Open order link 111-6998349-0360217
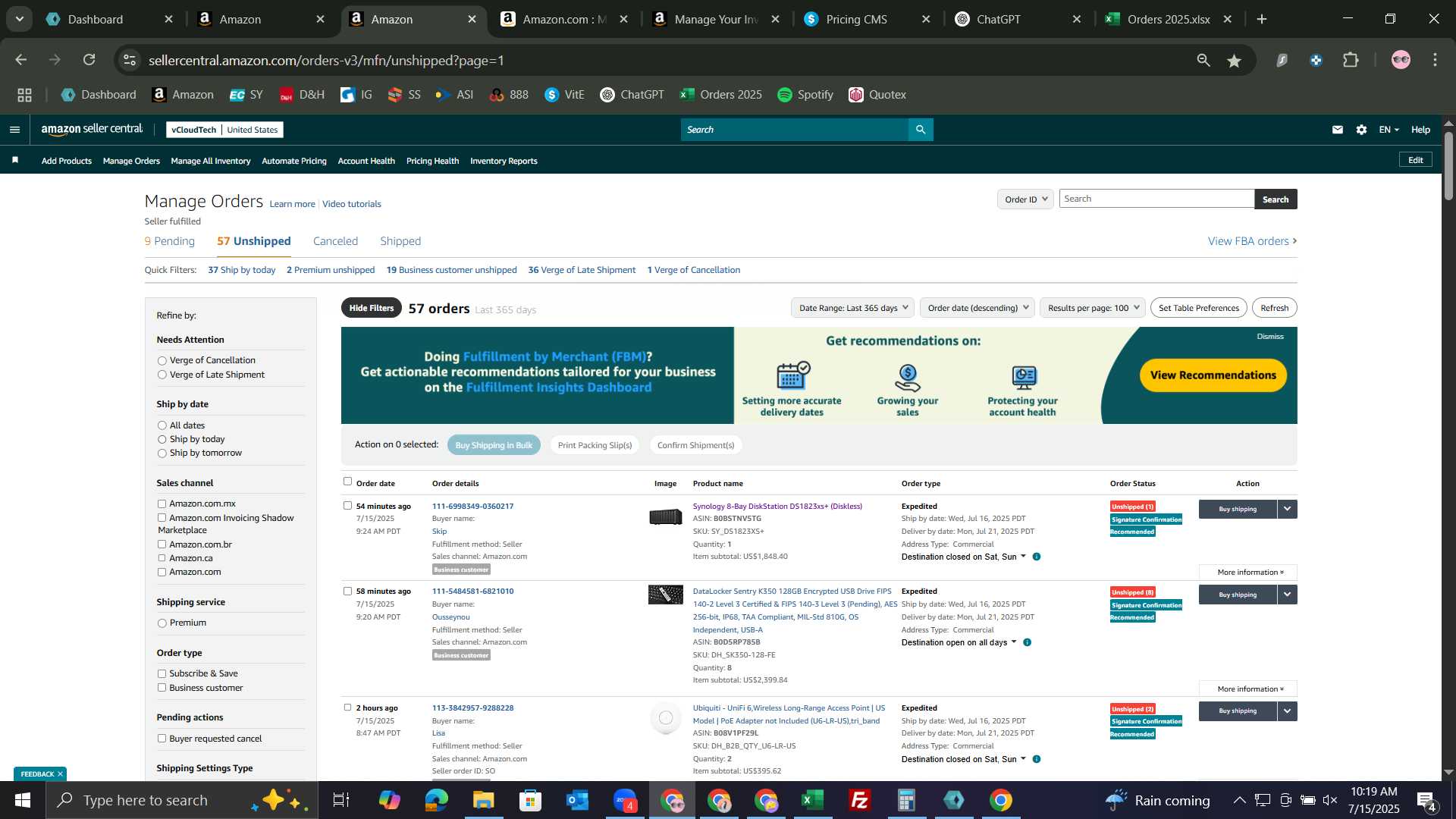This screenshot has height=819, width=1456. tap(472, 506)
